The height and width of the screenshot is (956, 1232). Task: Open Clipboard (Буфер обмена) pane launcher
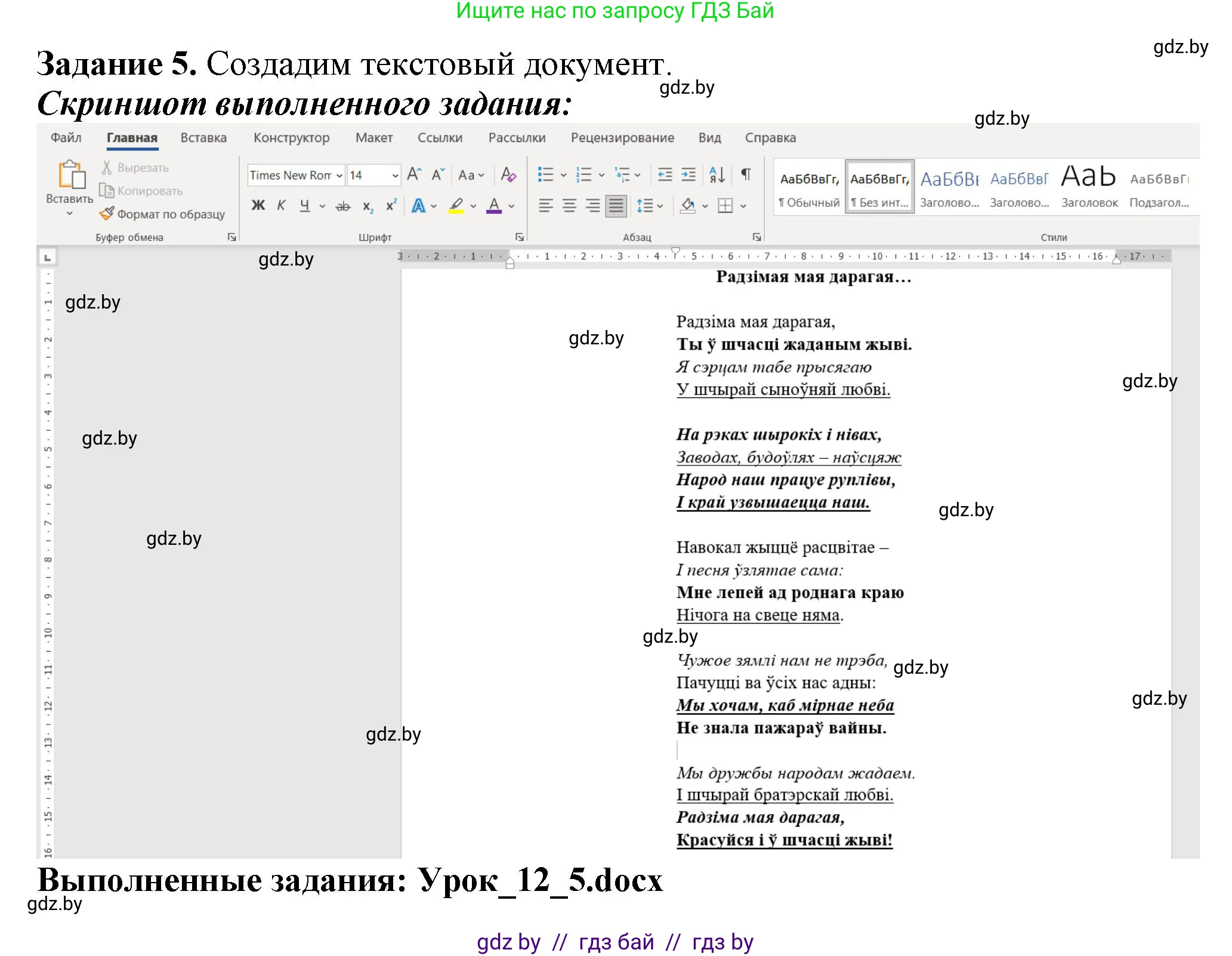point(231,238)
